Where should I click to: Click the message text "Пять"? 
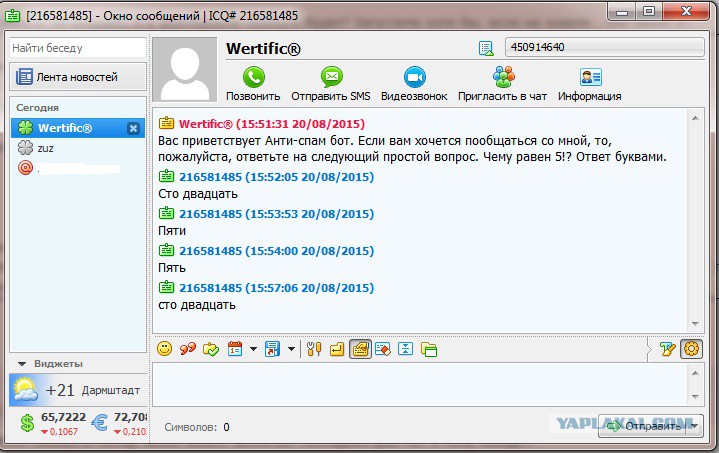click(x=172, y=268)
